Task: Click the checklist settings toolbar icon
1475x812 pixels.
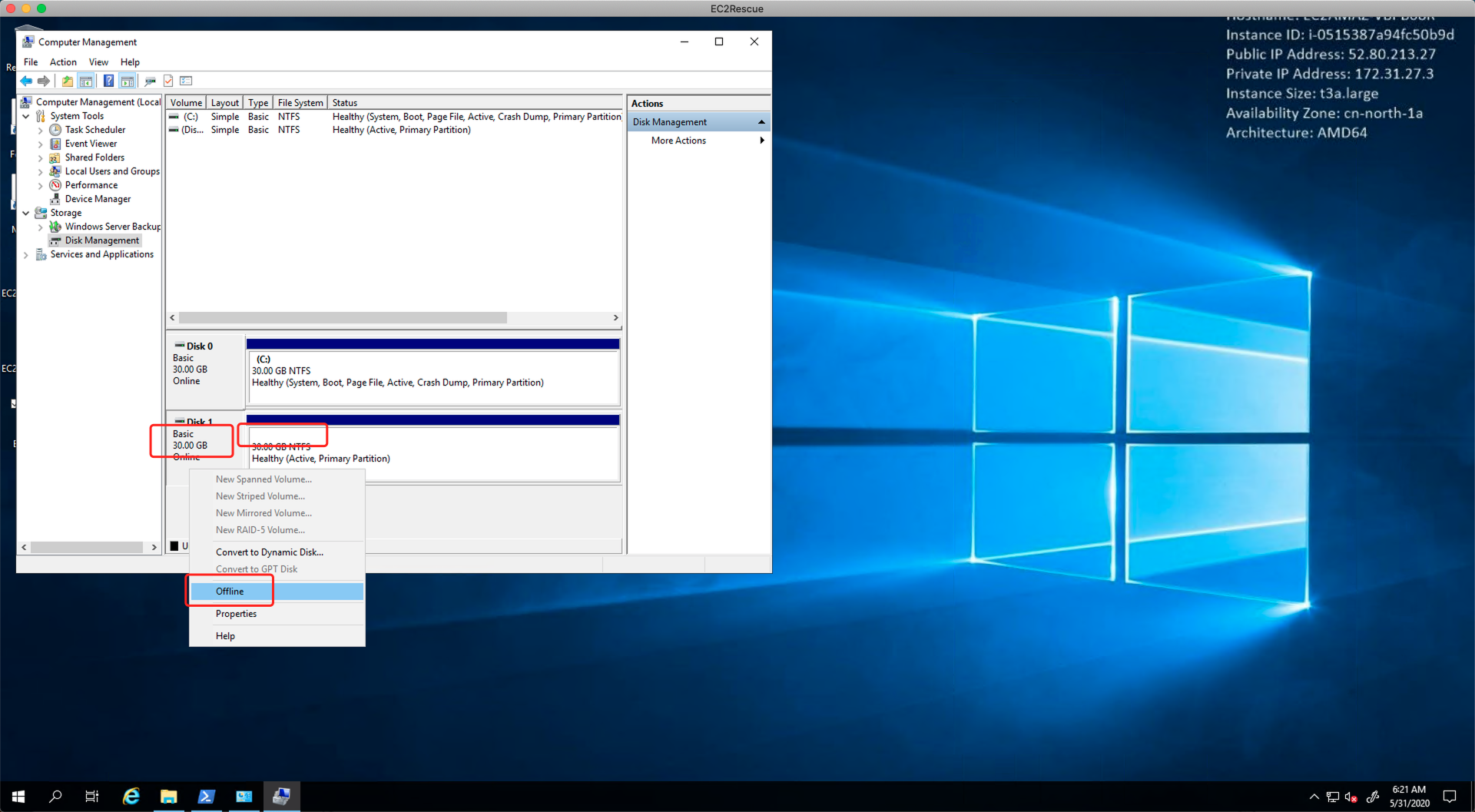Action: point(186,81)
